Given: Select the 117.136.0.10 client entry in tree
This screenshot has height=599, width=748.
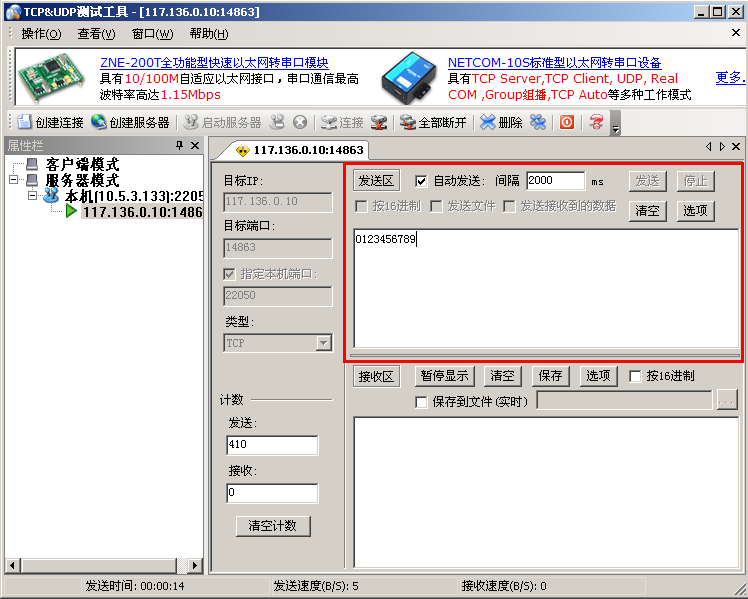Looking at the screenshot, I should 143,211.
